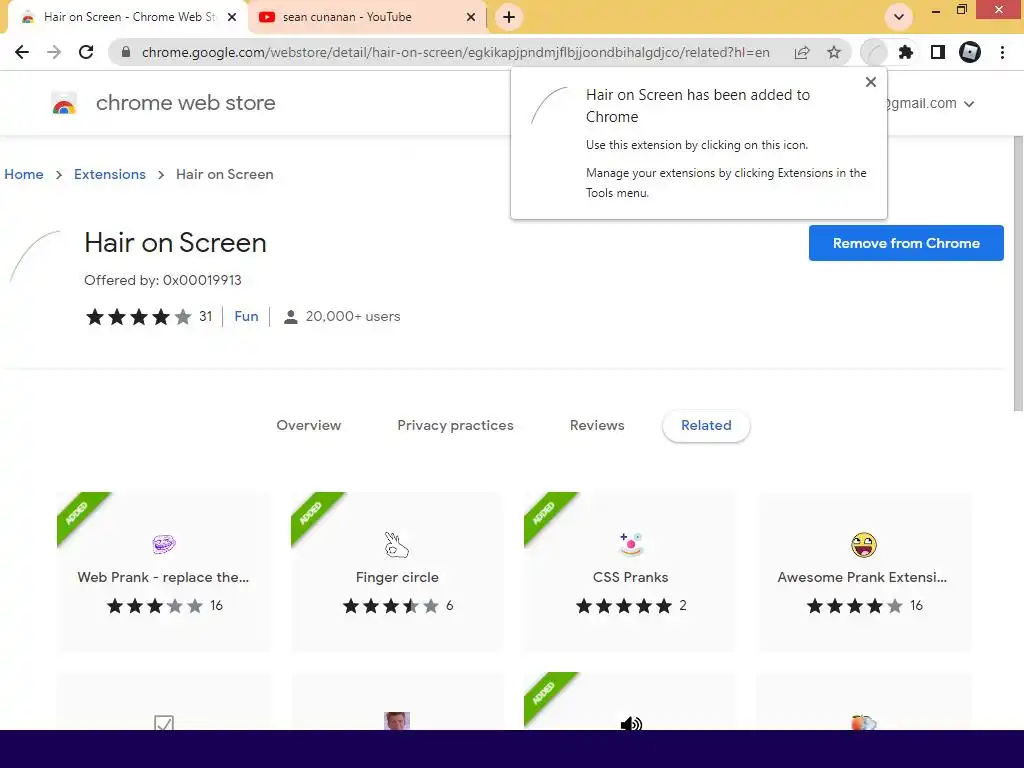Click the 20,000+ users text
The width and height of the screenshot is (1024, 768).
[353, 316]
